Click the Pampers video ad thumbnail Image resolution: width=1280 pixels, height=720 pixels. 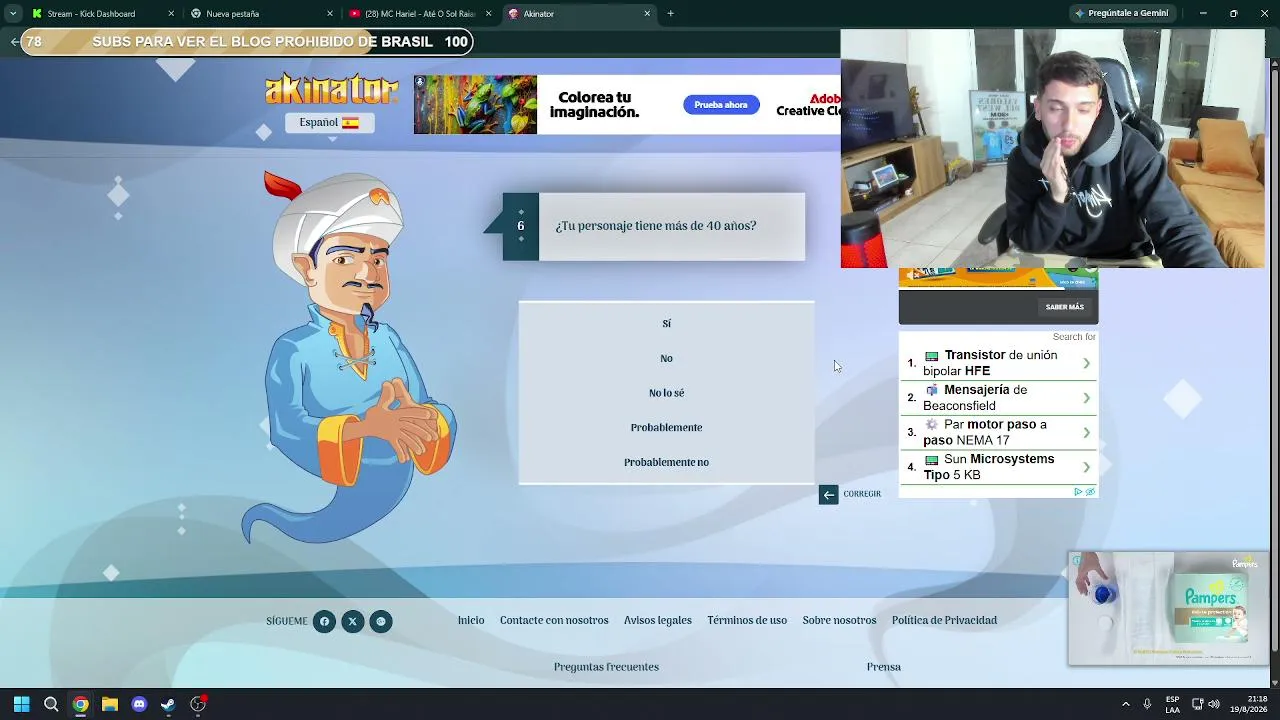(1168, 608)
